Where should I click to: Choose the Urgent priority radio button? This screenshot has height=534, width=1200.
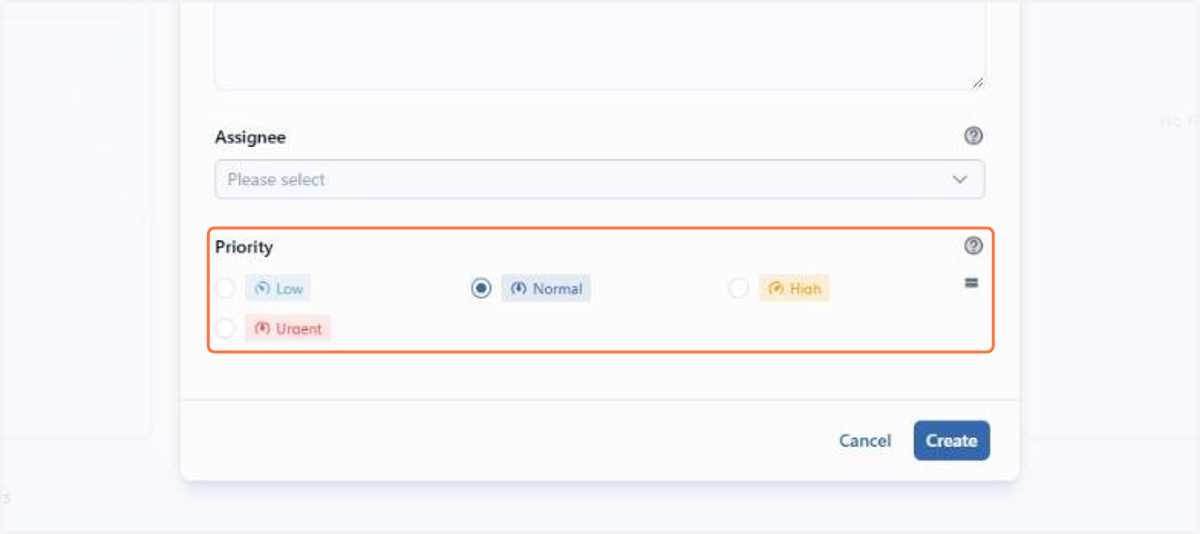[x=226, y=328]
